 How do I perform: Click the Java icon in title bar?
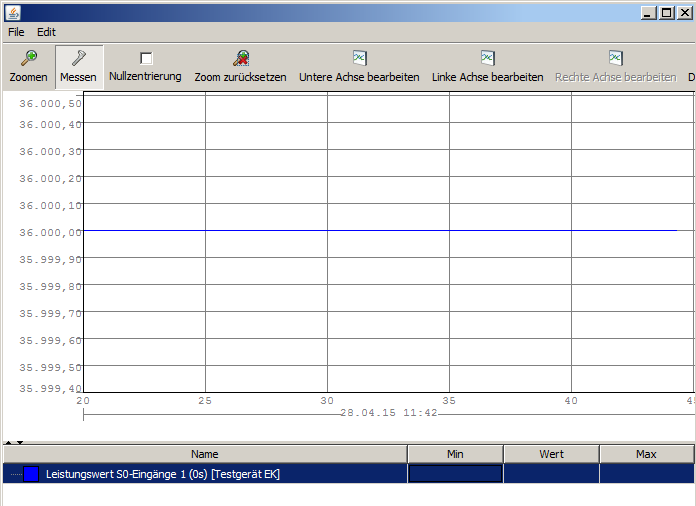pos(12,12)
